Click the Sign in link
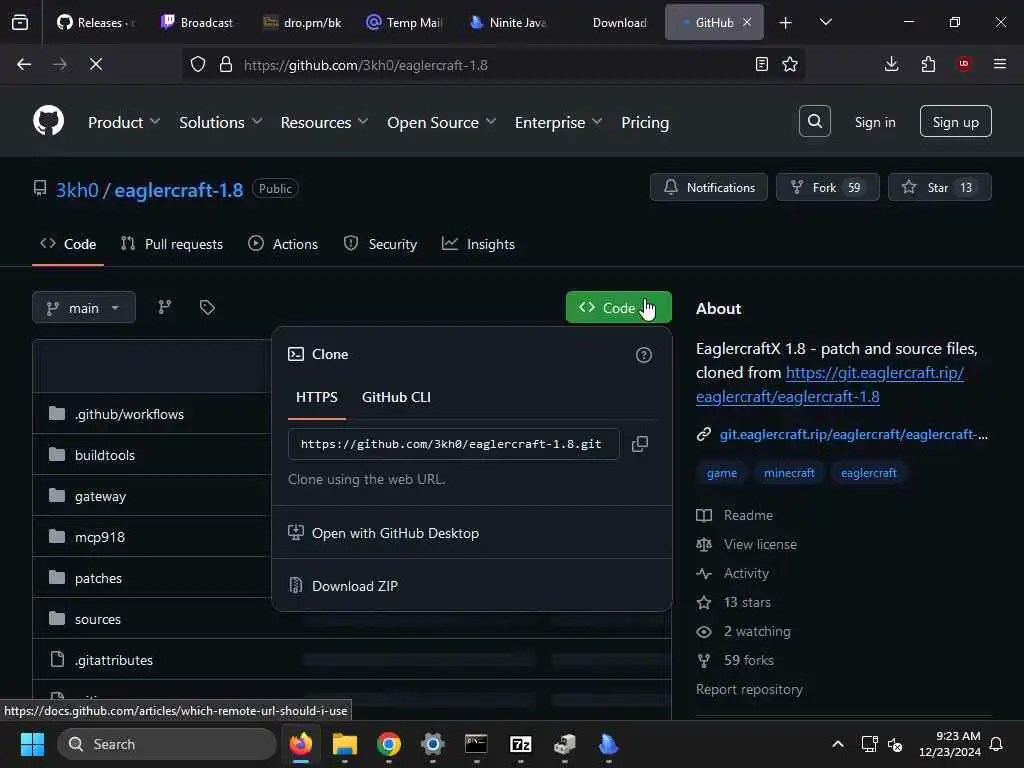Viewport: 1024px width, 768px height. 874,122
